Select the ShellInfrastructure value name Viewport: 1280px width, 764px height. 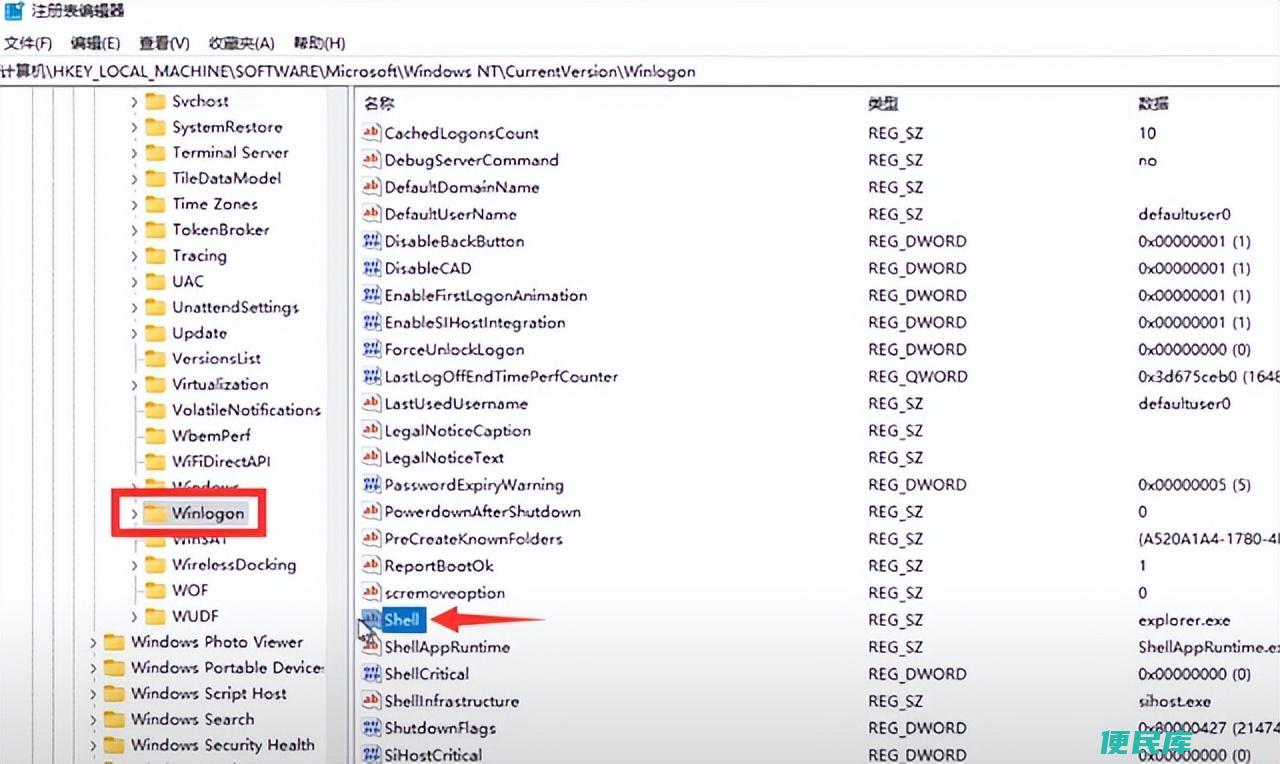451,701
